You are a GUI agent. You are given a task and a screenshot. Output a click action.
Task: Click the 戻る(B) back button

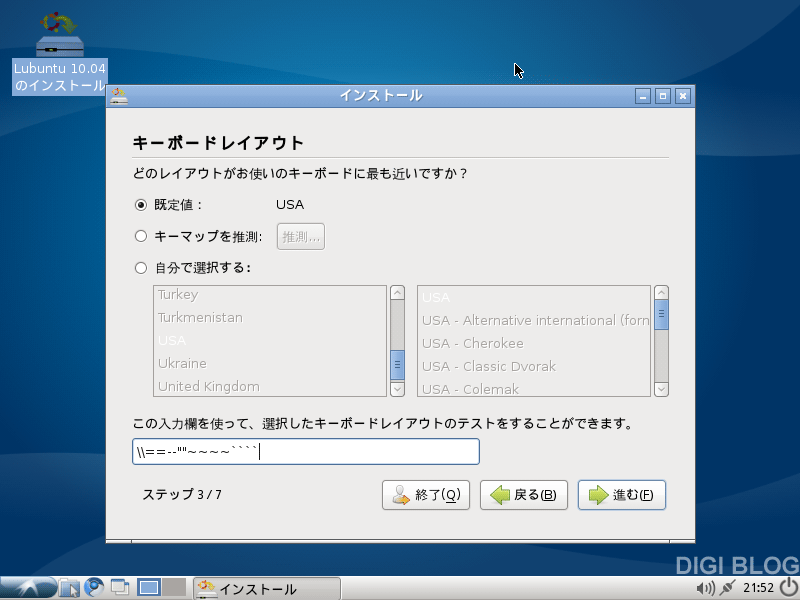point(524,495)
